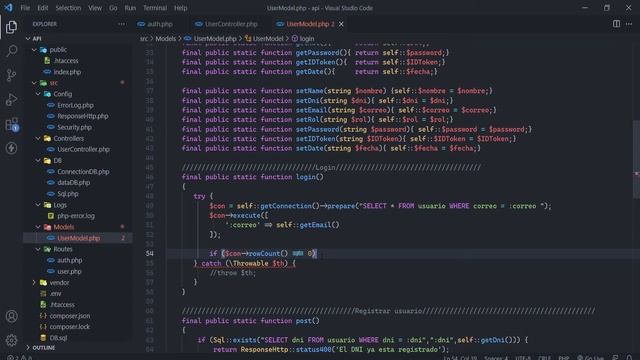Switch to UserController.php editor tab

231,24
